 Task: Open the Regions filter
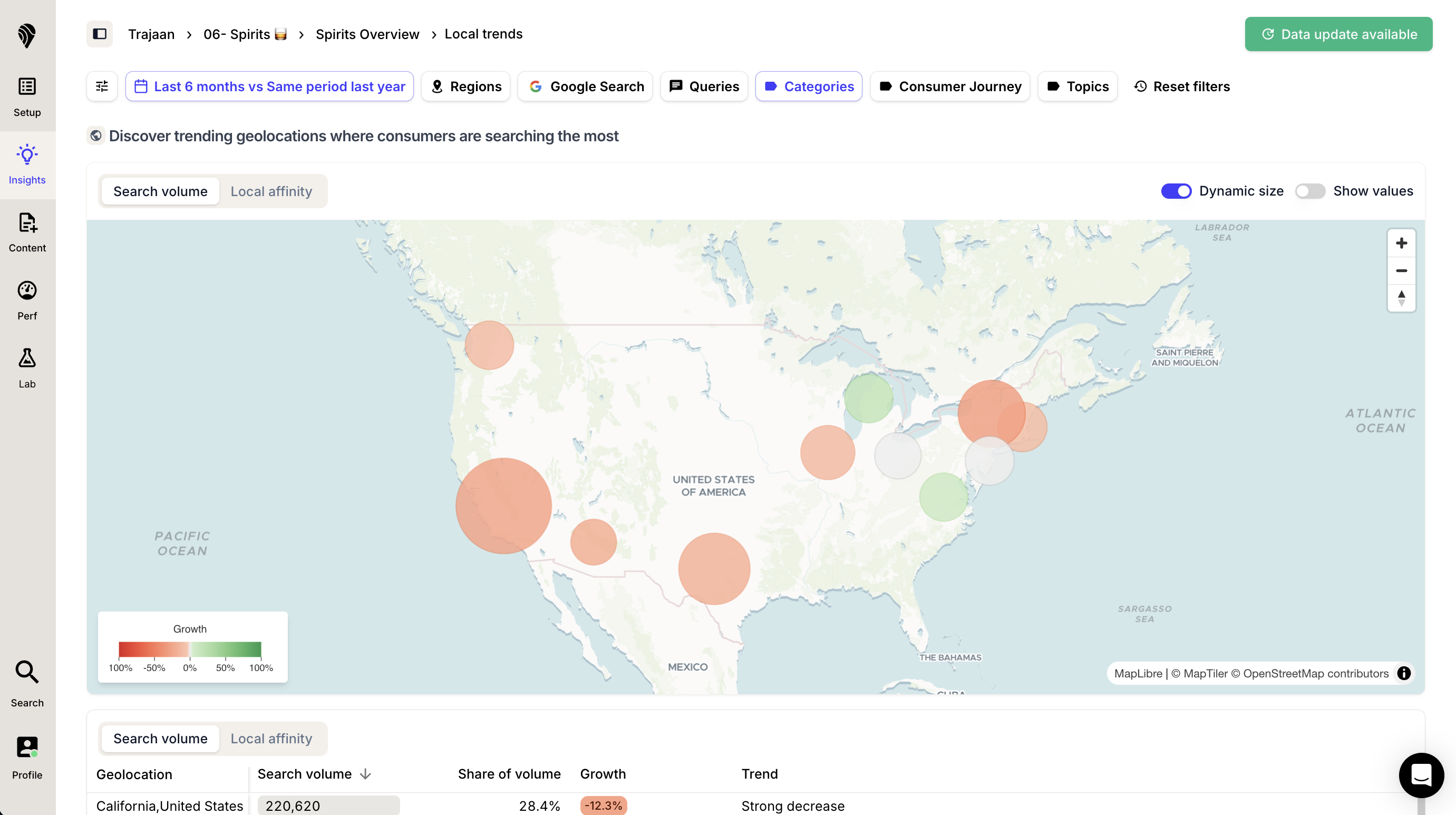tap(465, 86)
